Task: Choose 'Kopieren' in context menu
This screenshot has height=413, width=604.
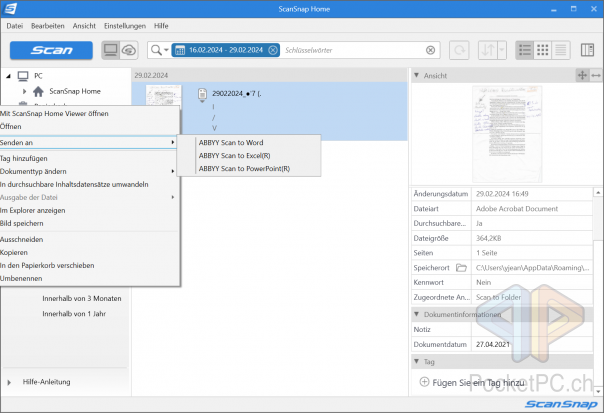Action: click(89, 252)
